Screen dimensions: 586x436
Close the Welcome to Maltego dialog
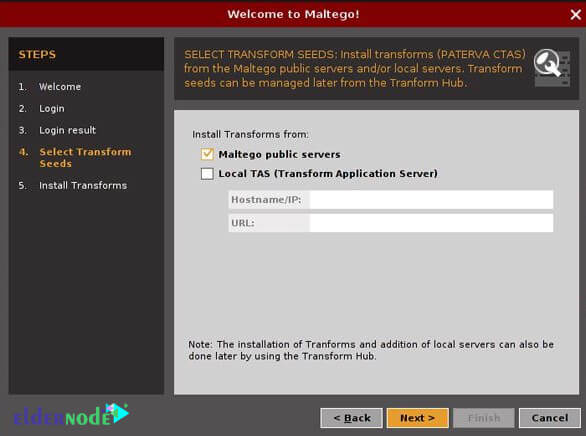click(x=576, y=15)
